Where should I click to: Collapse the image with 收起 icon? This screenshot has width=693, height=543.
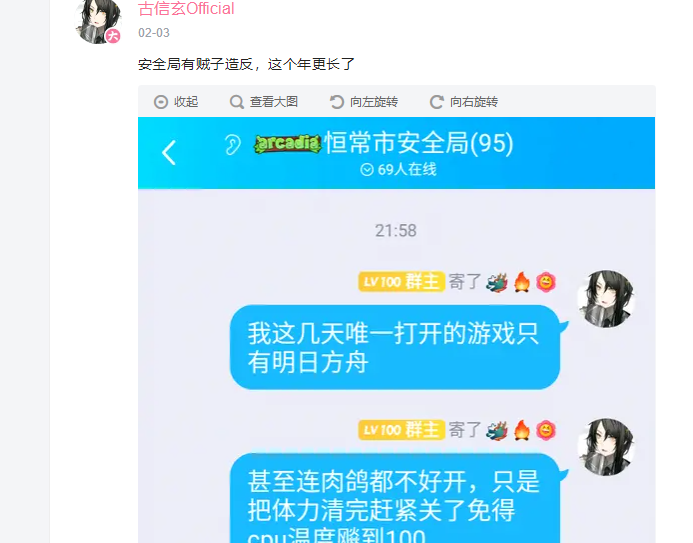[161, 102]
